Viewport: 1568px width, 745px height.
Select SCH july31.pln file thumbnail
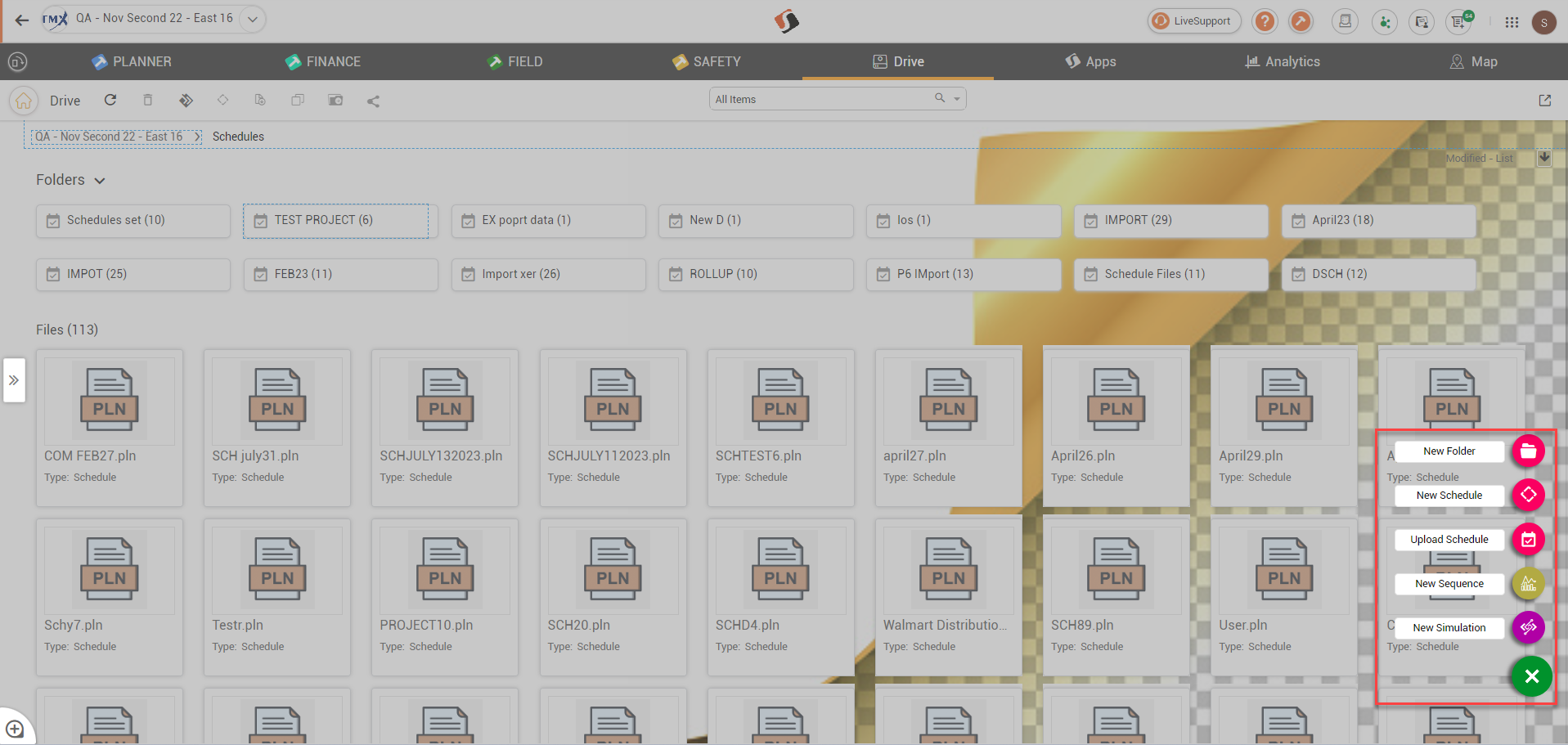coord(277,401)
